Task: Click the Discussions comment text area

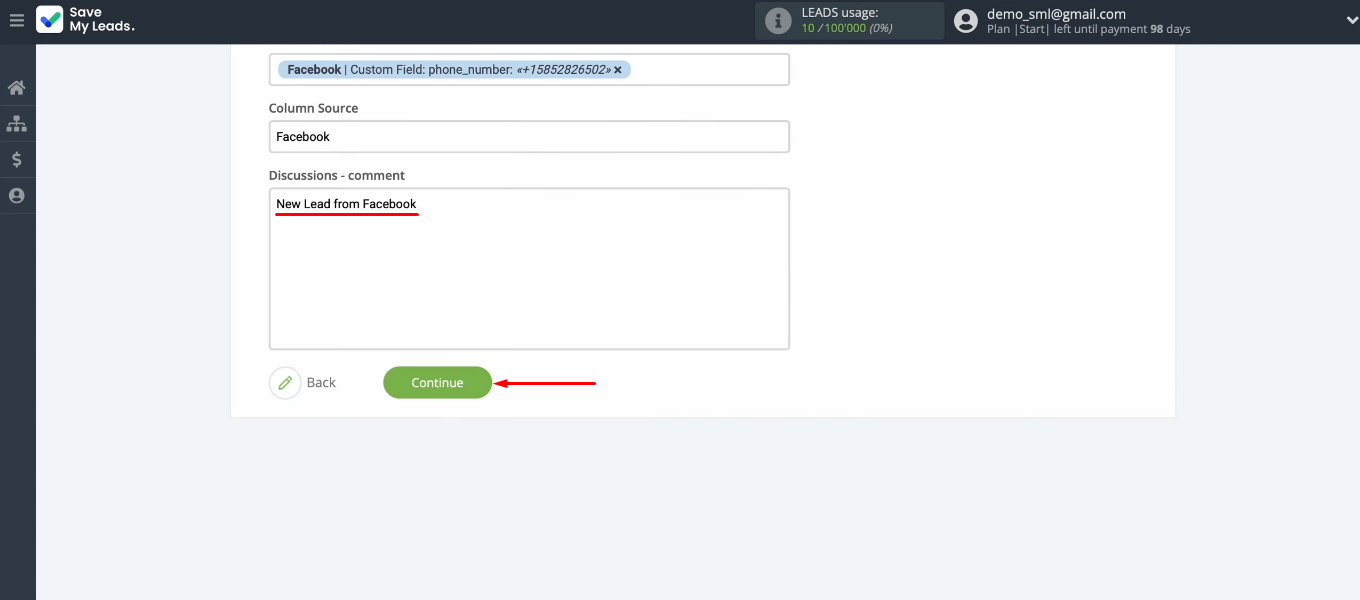Action: tap(529, 269)
